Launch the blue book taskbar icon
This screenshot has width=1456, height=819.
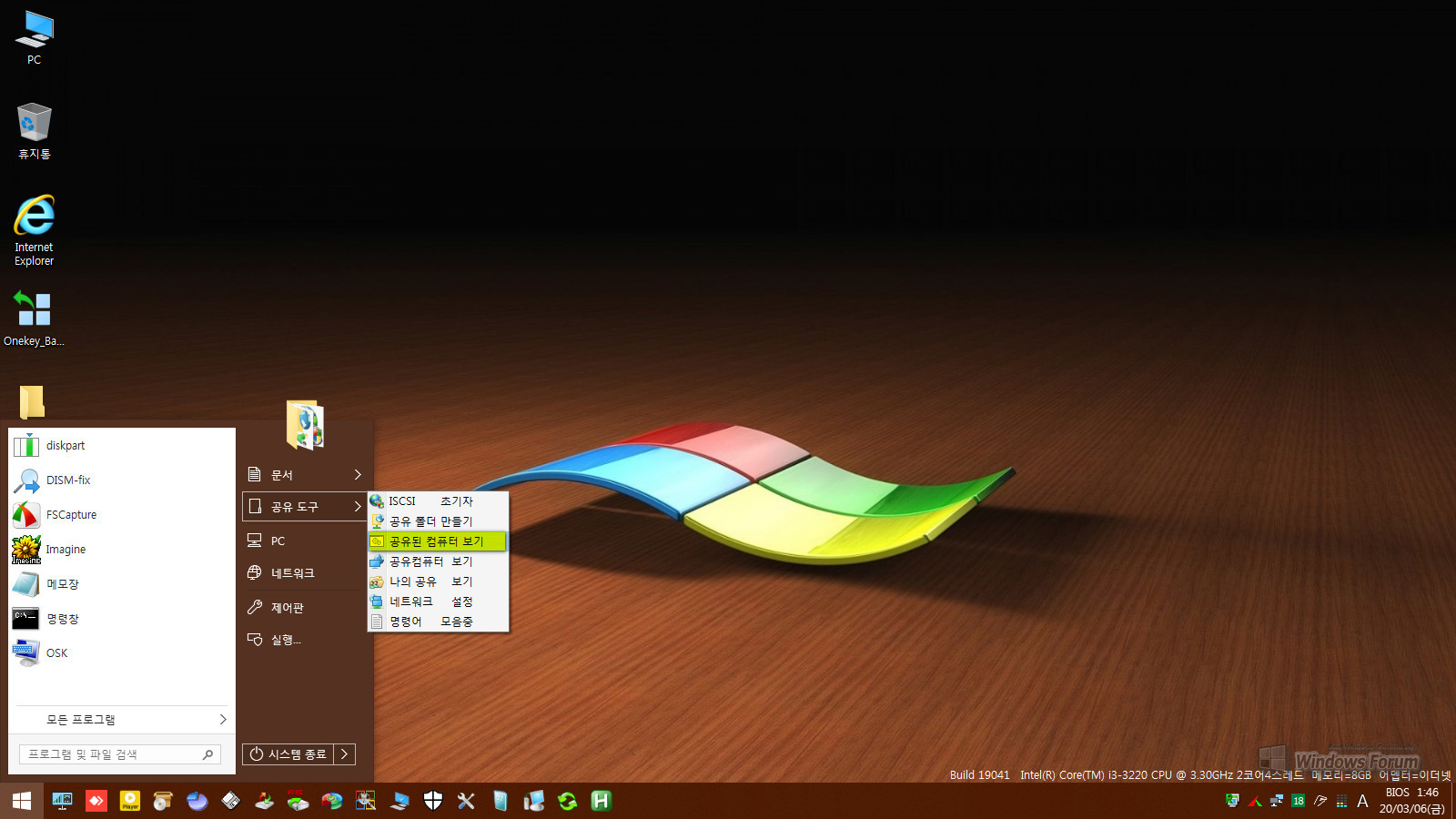[x=500, y=801]
